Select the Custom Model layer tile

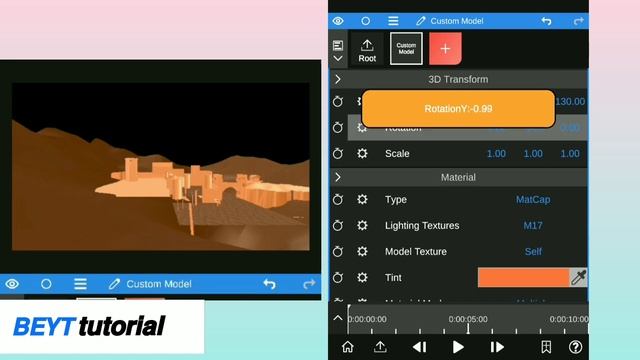406,49
